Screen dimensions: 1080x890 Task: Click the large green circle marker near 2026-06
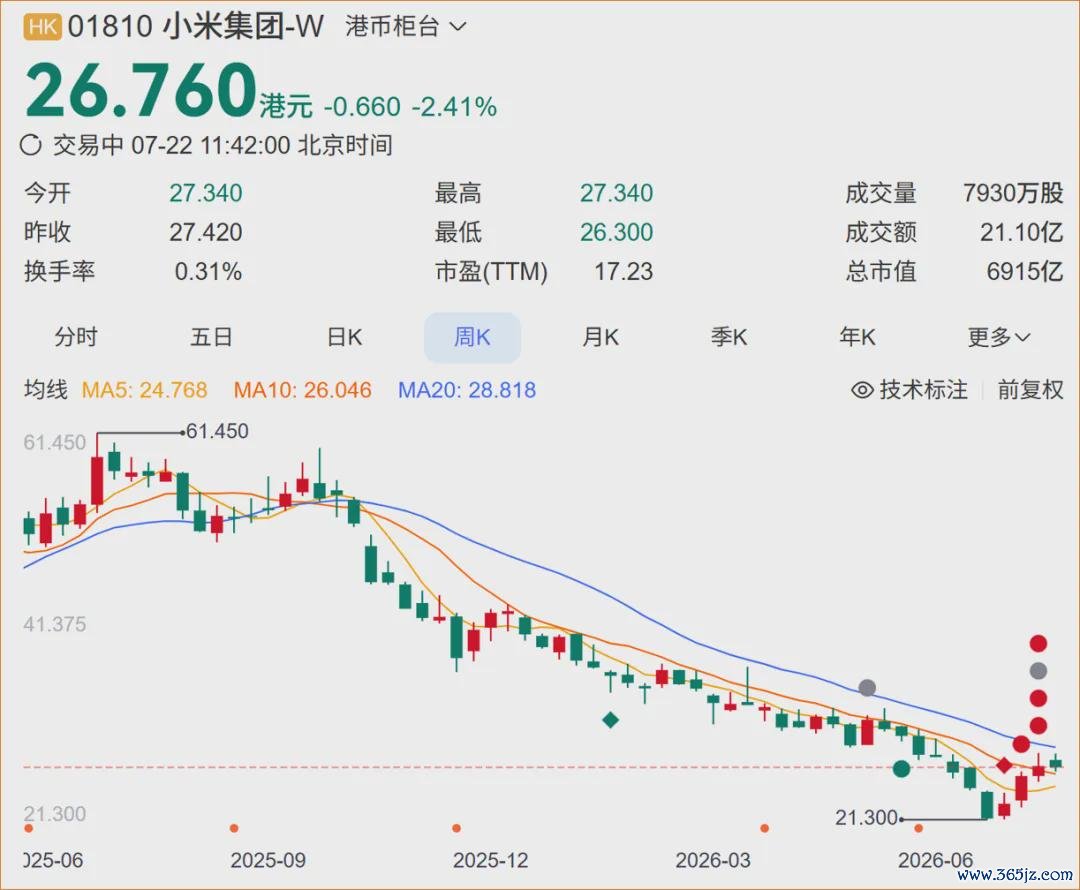click(901, 769)
